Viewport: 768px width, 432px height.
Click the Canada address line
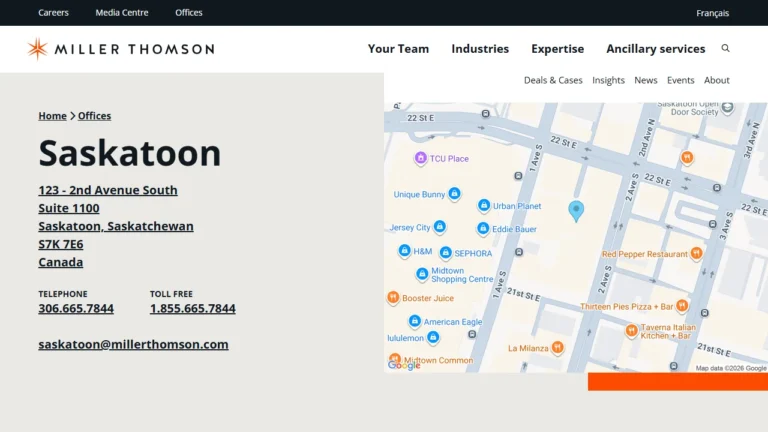pyautogui.click(x=61, y=263)
